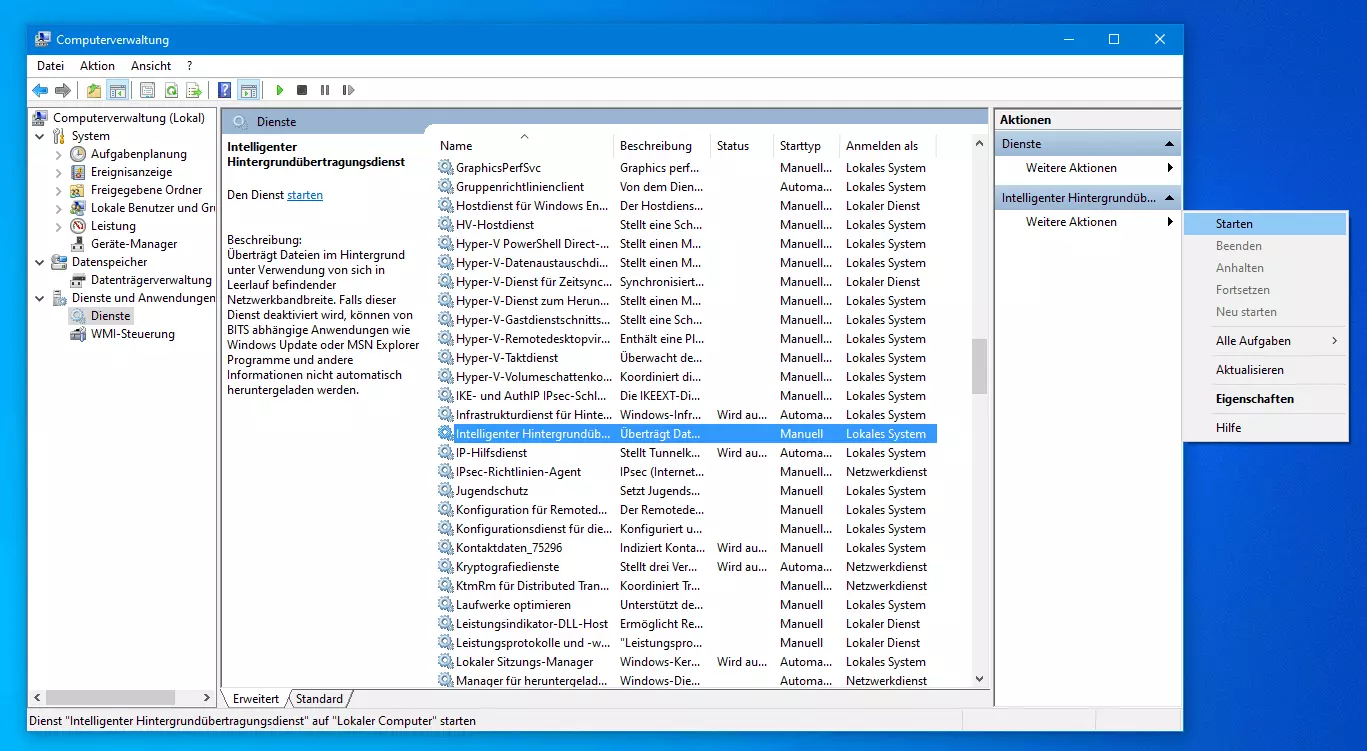The width and height of the screenshot is (1367, 751).
Task: Select the HV-Hostdienst service row
Action: [x=687, y=225]
